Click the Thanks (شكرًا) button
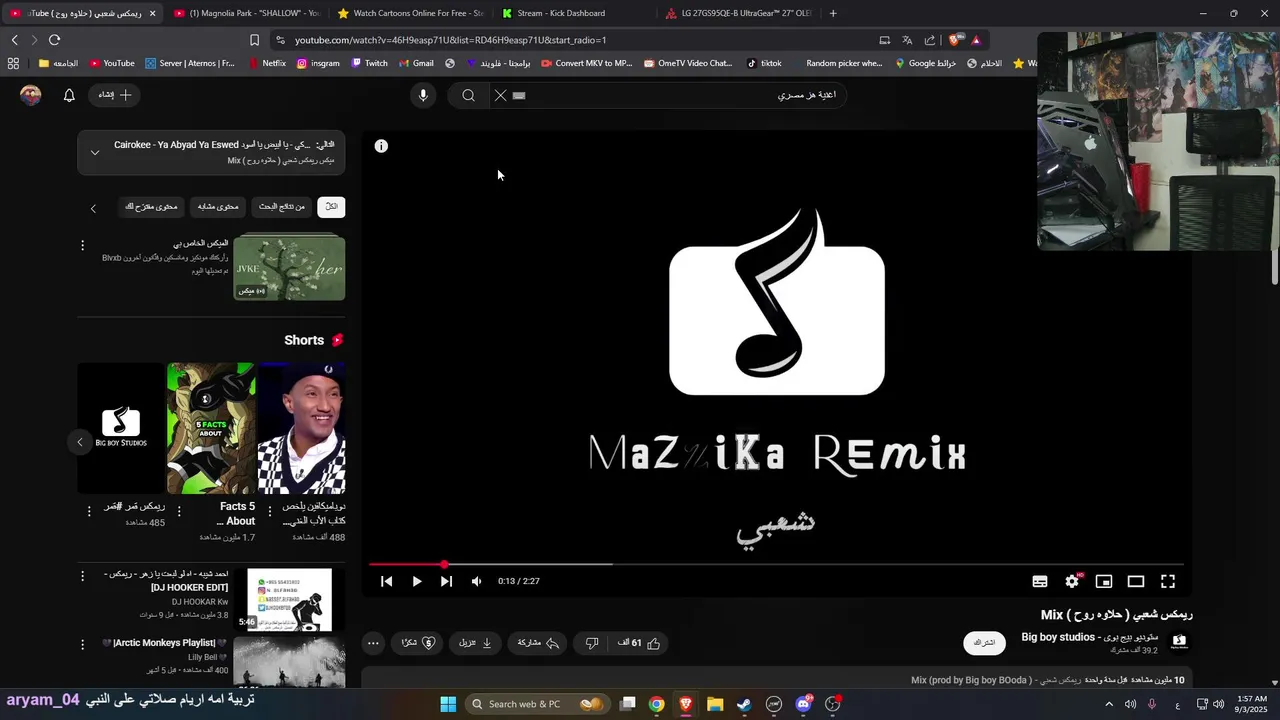 (418, 643)
